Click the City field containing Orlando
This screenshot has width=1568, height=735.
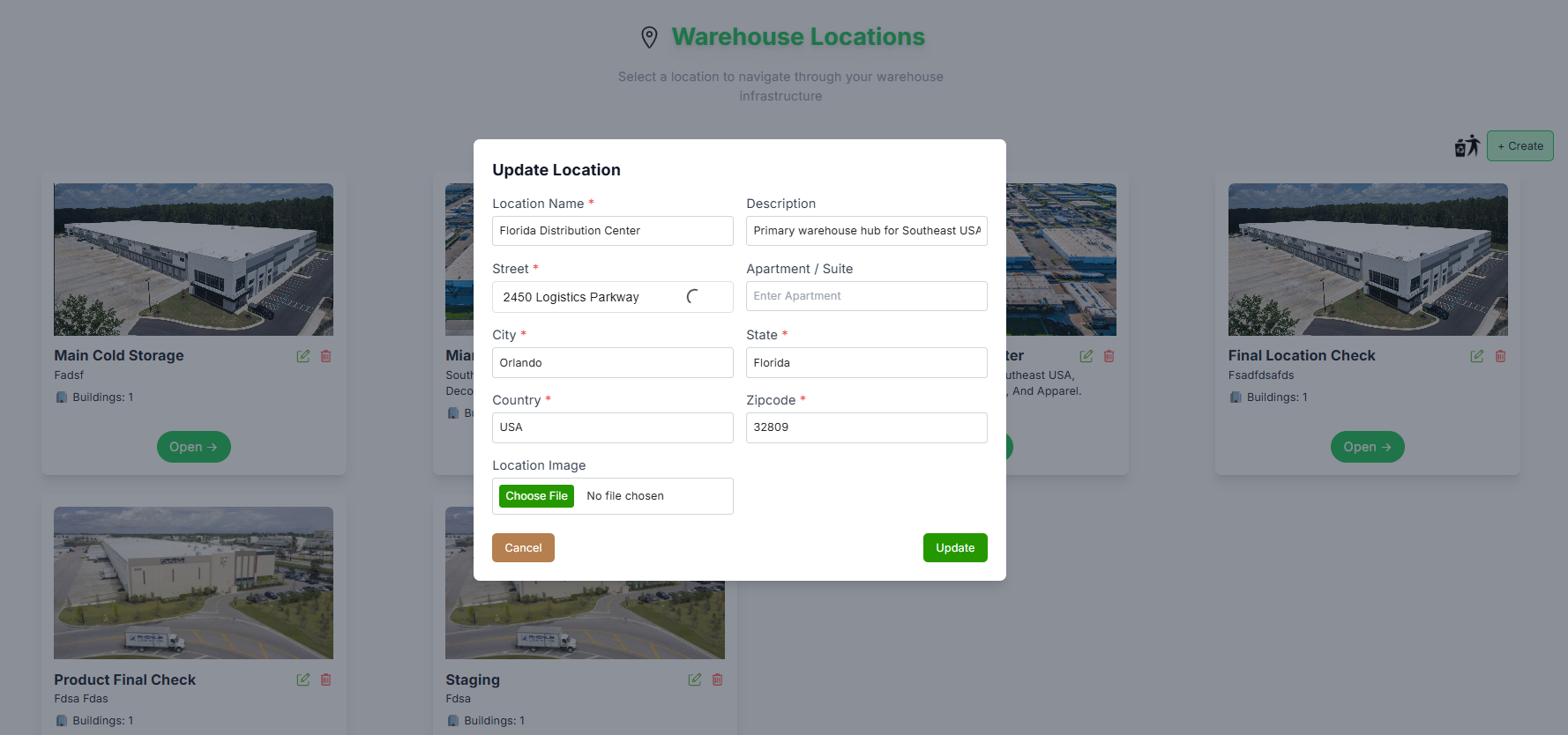pyautogui.click(x=613, y=362)
